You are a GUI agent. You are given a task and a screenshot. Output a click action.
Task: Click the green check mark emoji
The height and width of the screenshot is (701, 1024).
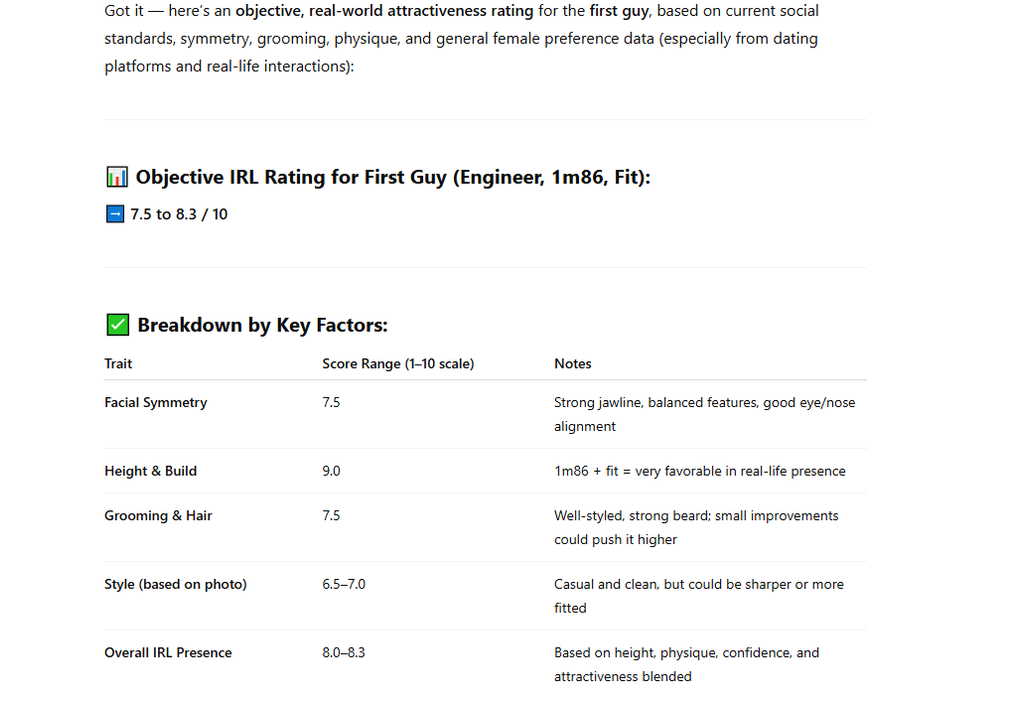click(x=118, y=325)
